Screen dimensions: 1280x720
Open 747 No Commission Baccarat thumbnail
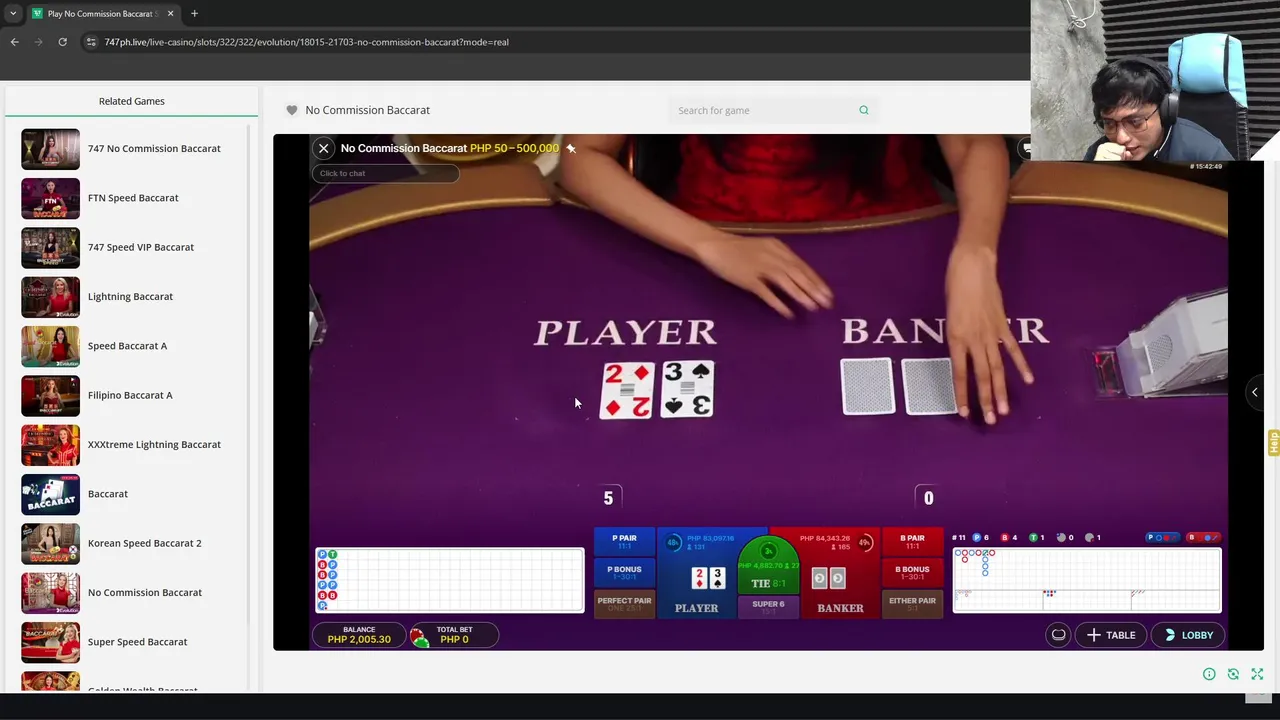[x=50, y=149]
